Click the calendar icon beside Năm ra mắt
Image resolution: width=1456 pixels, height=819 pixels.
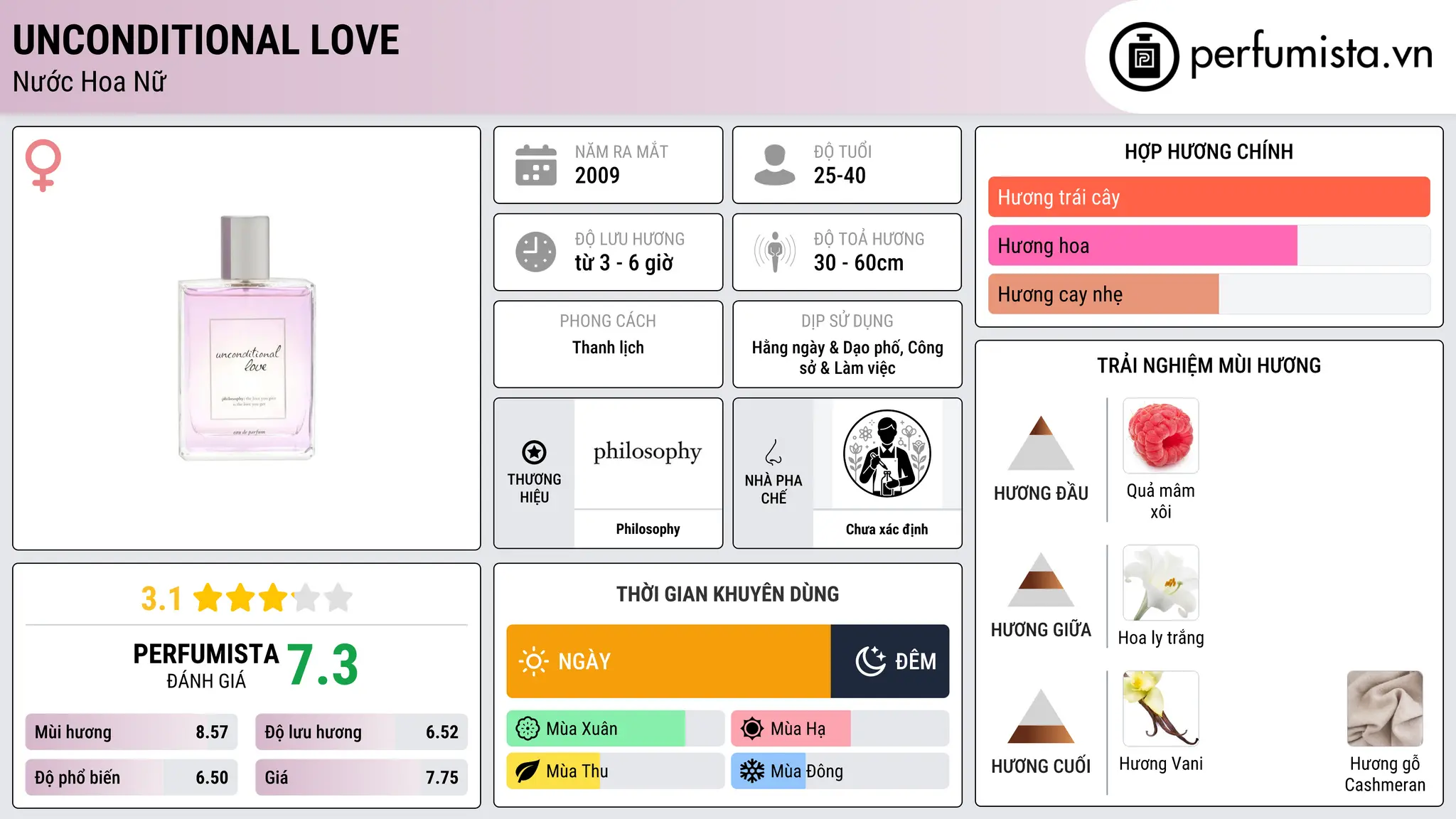[x=536, y=165]
